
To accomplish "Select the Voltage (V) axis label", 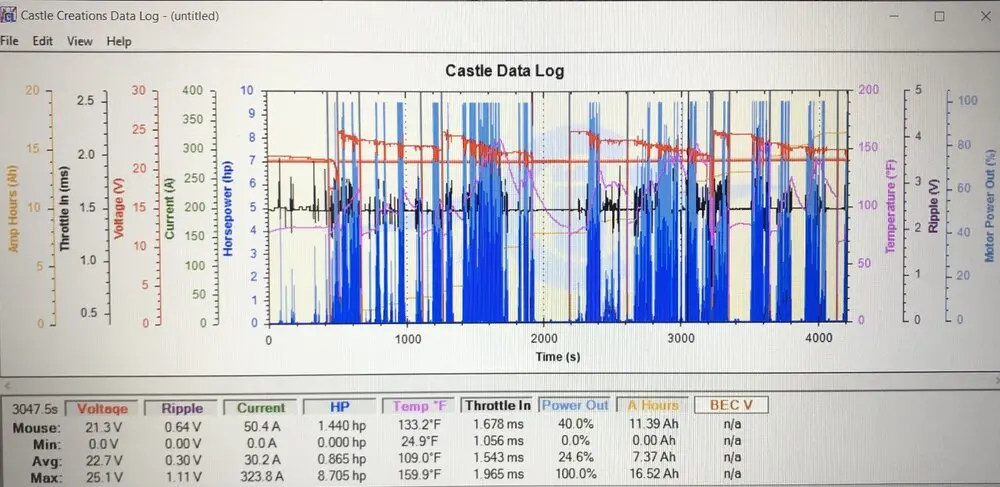I will pyautogui.click(x=118, y=208).
